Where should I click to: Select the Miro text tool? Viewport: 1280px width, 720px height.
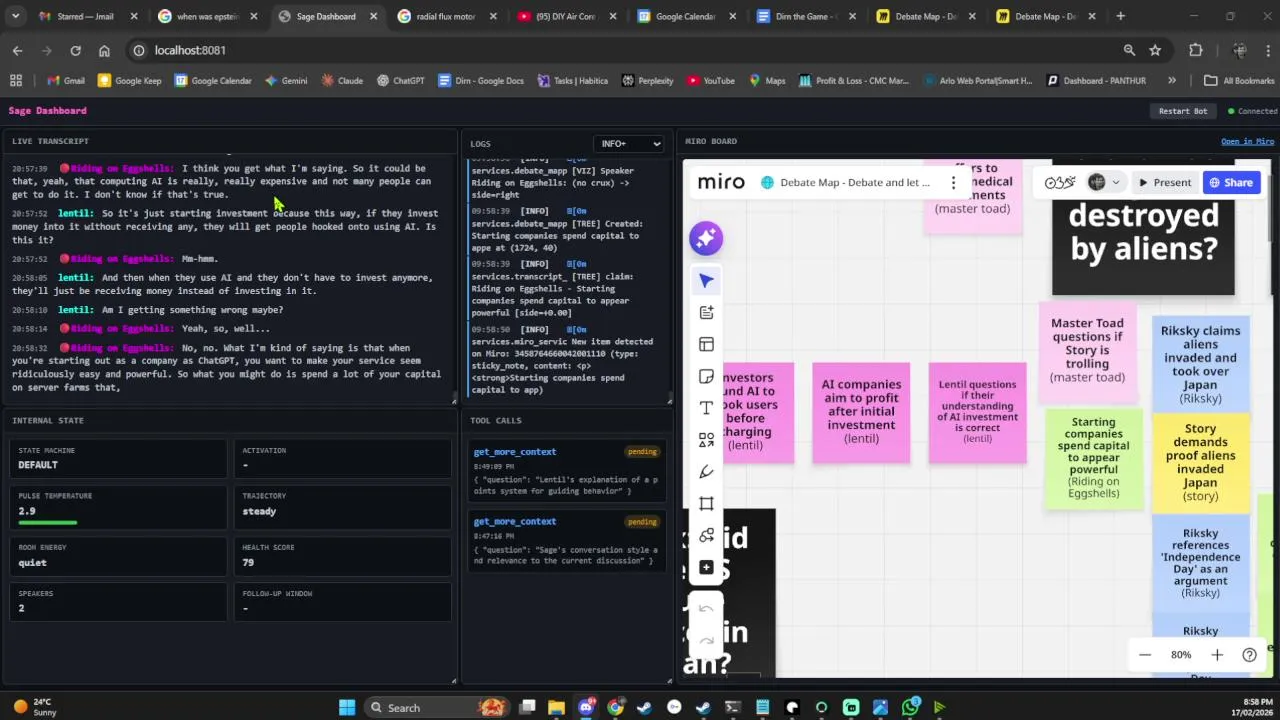tap(706, 408)
